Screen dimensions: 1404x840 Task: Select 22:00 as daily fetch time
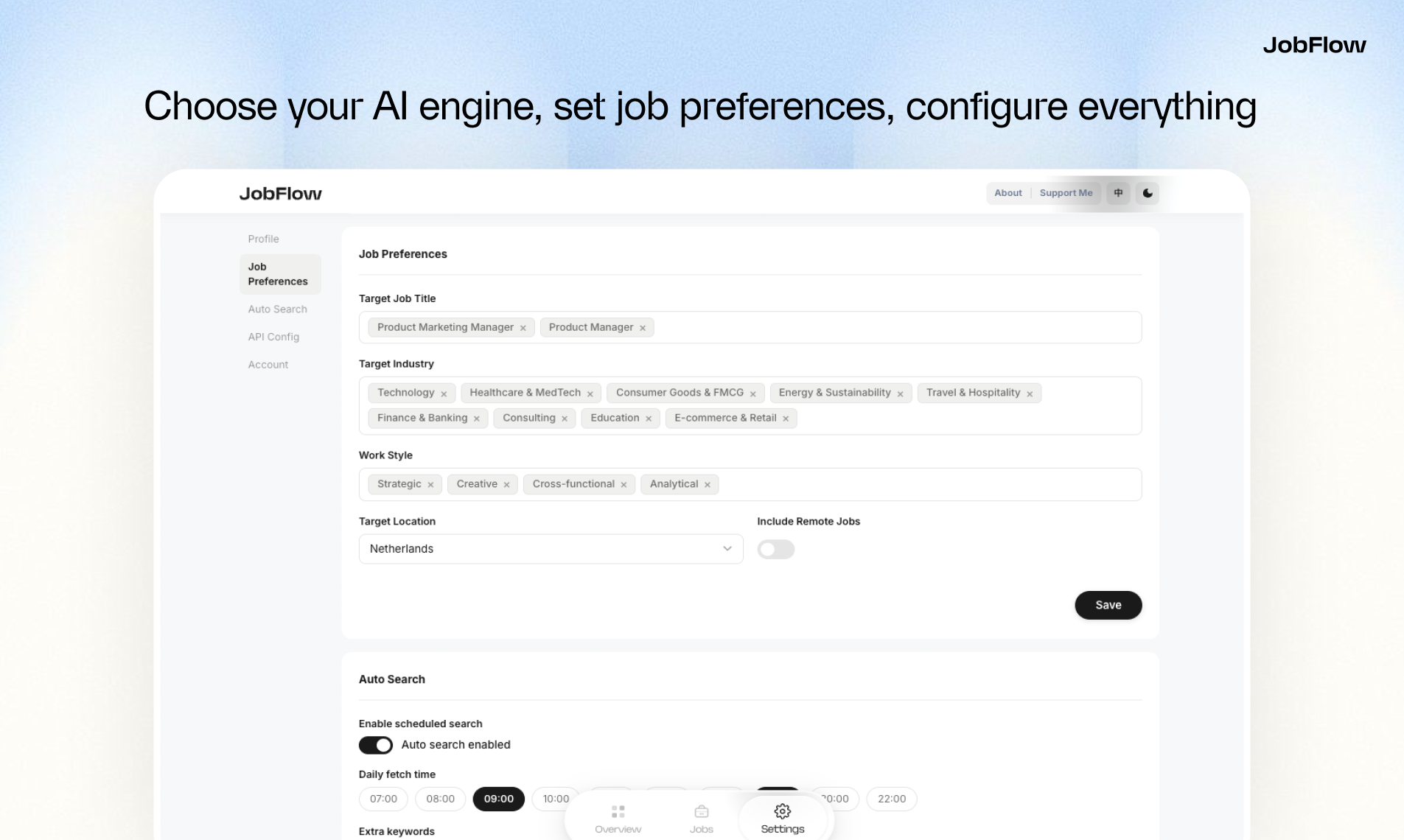coord(892,799)
